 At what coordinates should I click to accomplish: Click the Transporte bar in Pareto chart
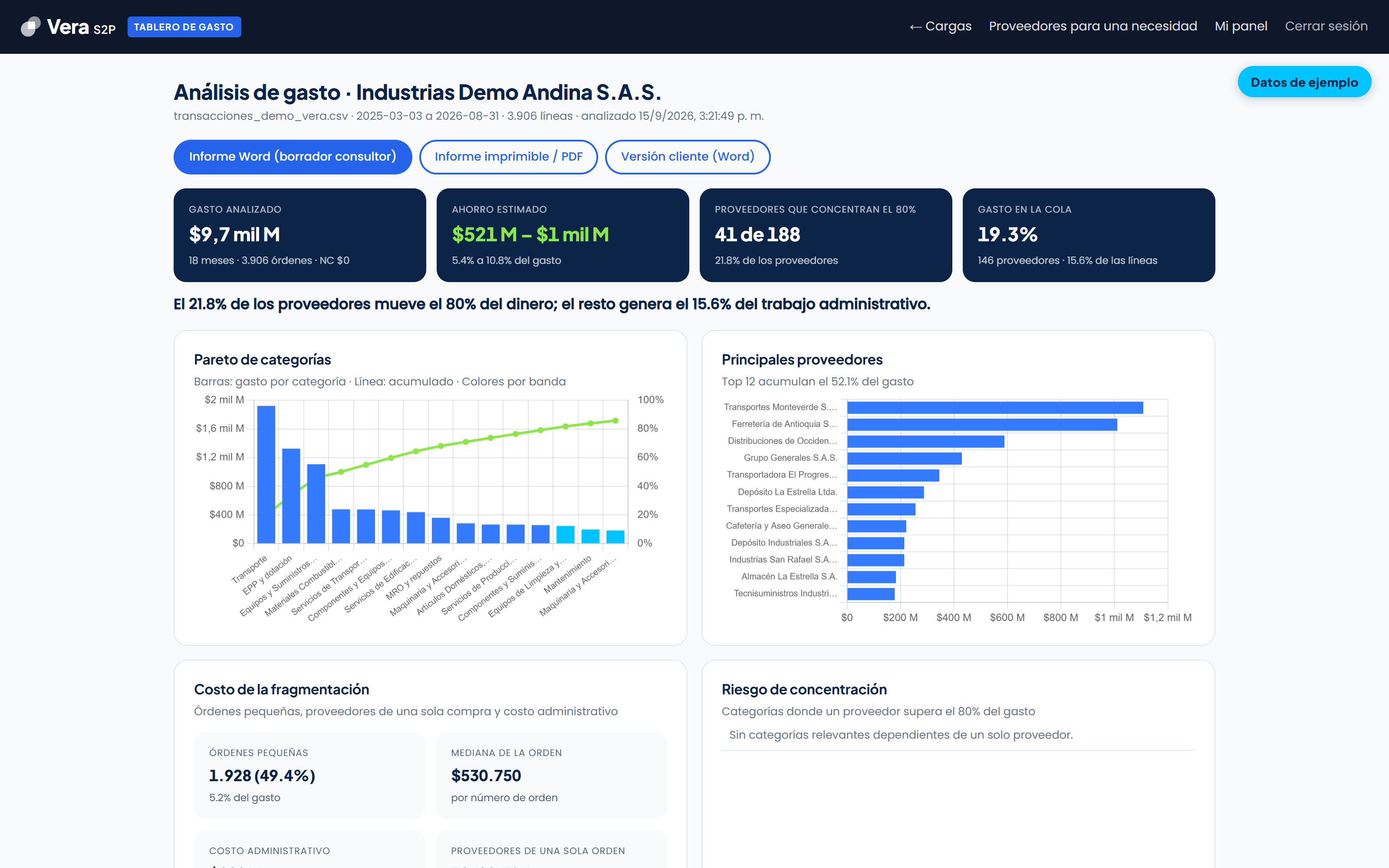coord(267,474)
